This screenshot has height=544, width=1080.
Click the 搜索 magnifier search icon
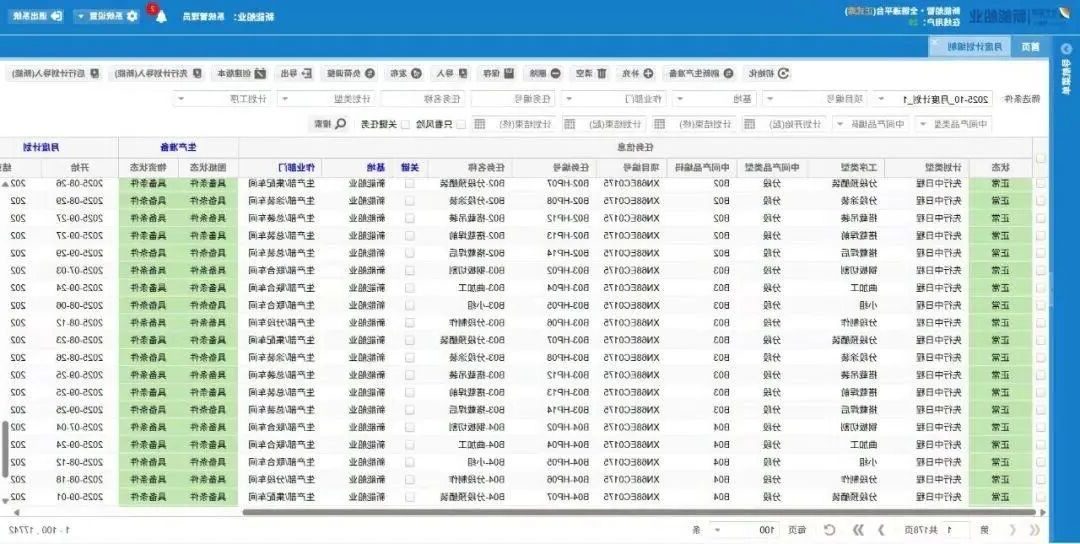(x=341, y=124)
